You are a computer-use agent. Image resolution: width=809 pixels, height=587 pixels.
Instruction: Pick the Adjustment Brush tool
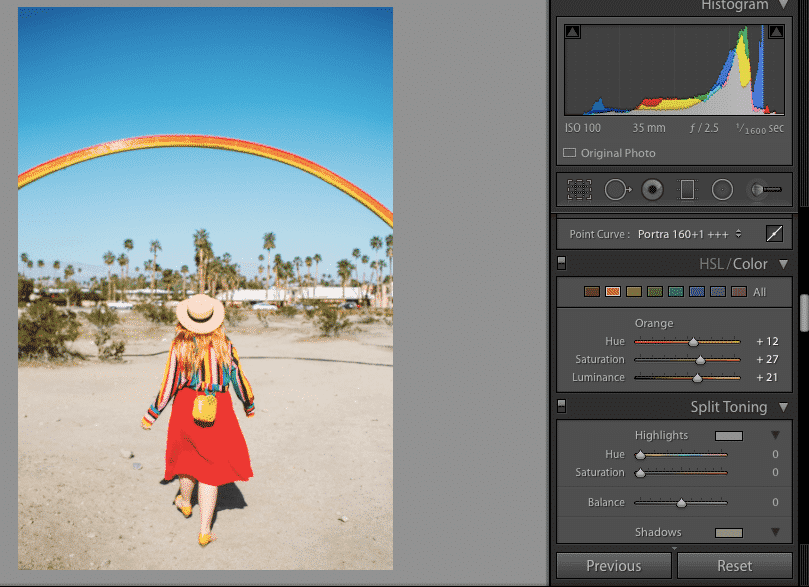pyautogui.click(x=766, y=189)
